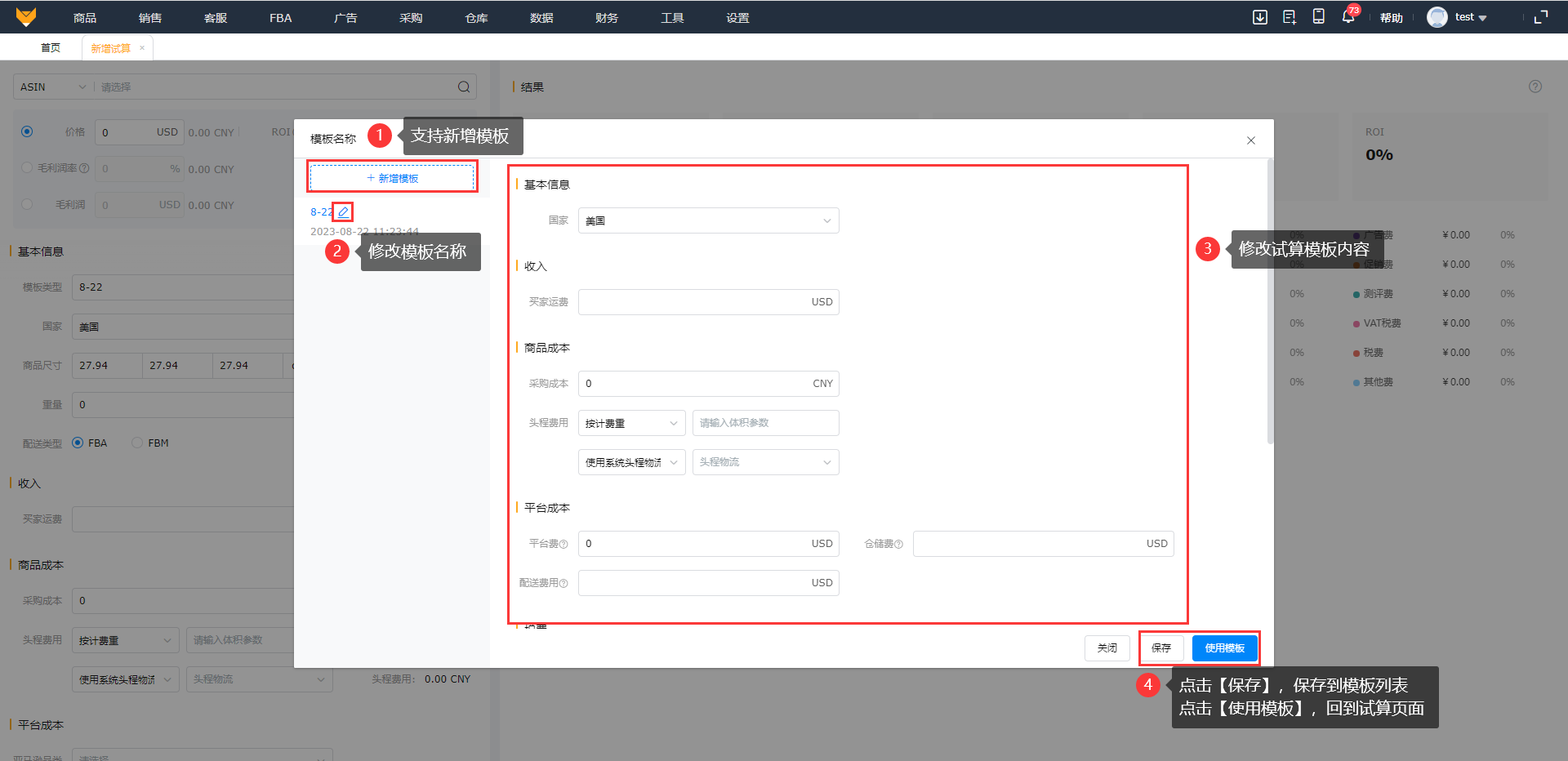
Task: Click the 重量 input on background page
Action: point(183,405)
